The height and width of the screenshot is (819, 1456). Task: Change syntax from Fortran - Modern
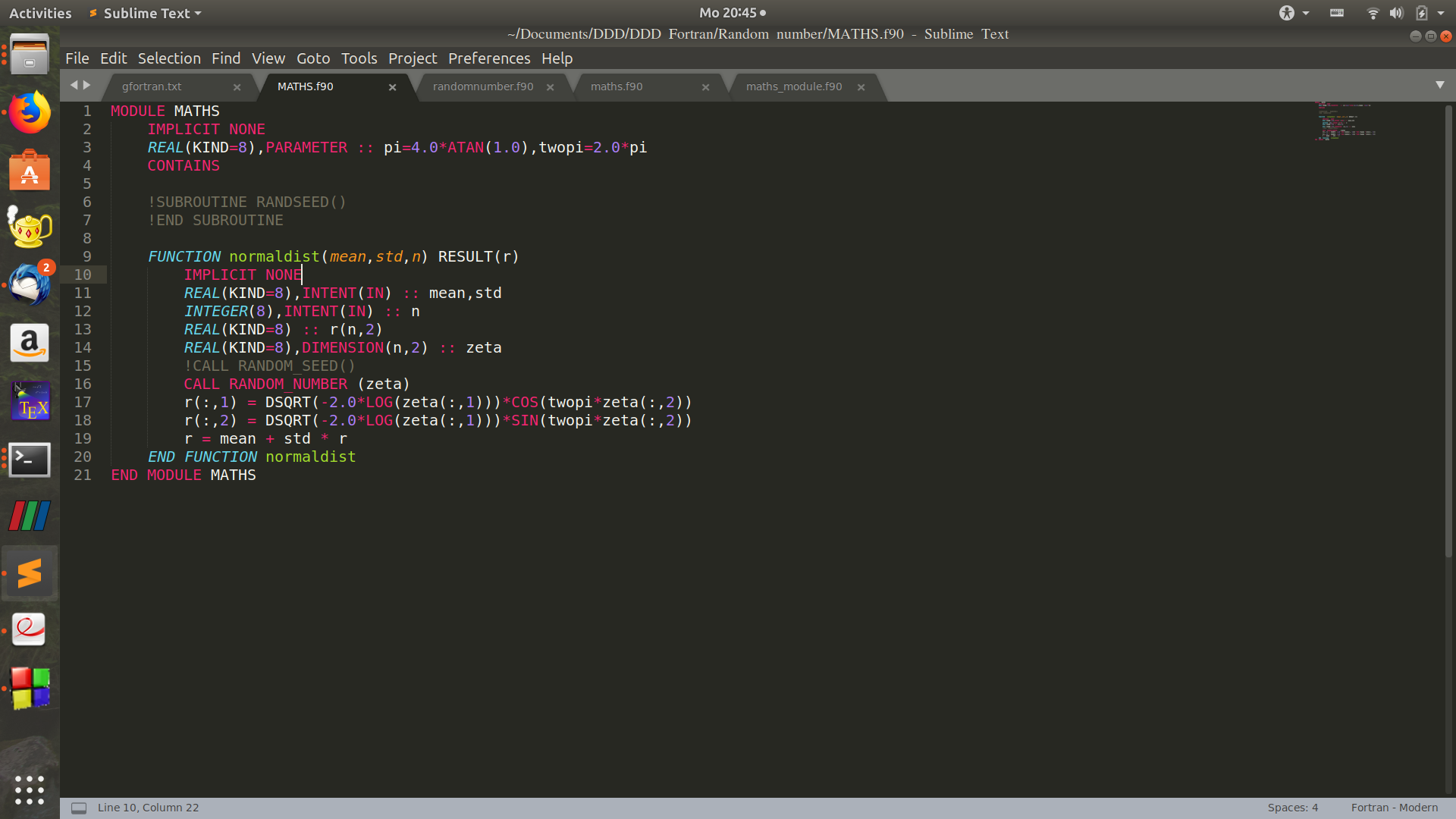point(1395,808)
